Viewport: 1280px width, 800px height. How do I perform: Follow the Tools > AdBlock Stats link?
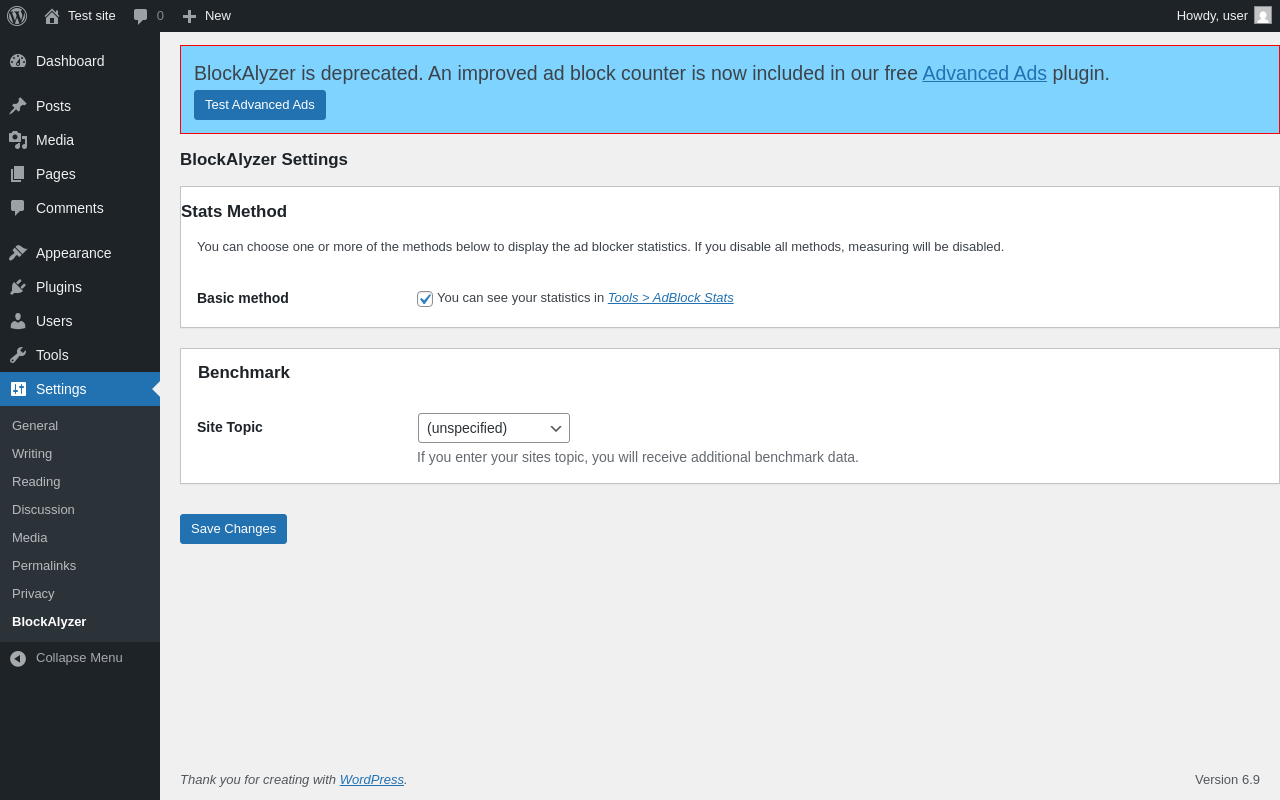(x=670, y=298)
